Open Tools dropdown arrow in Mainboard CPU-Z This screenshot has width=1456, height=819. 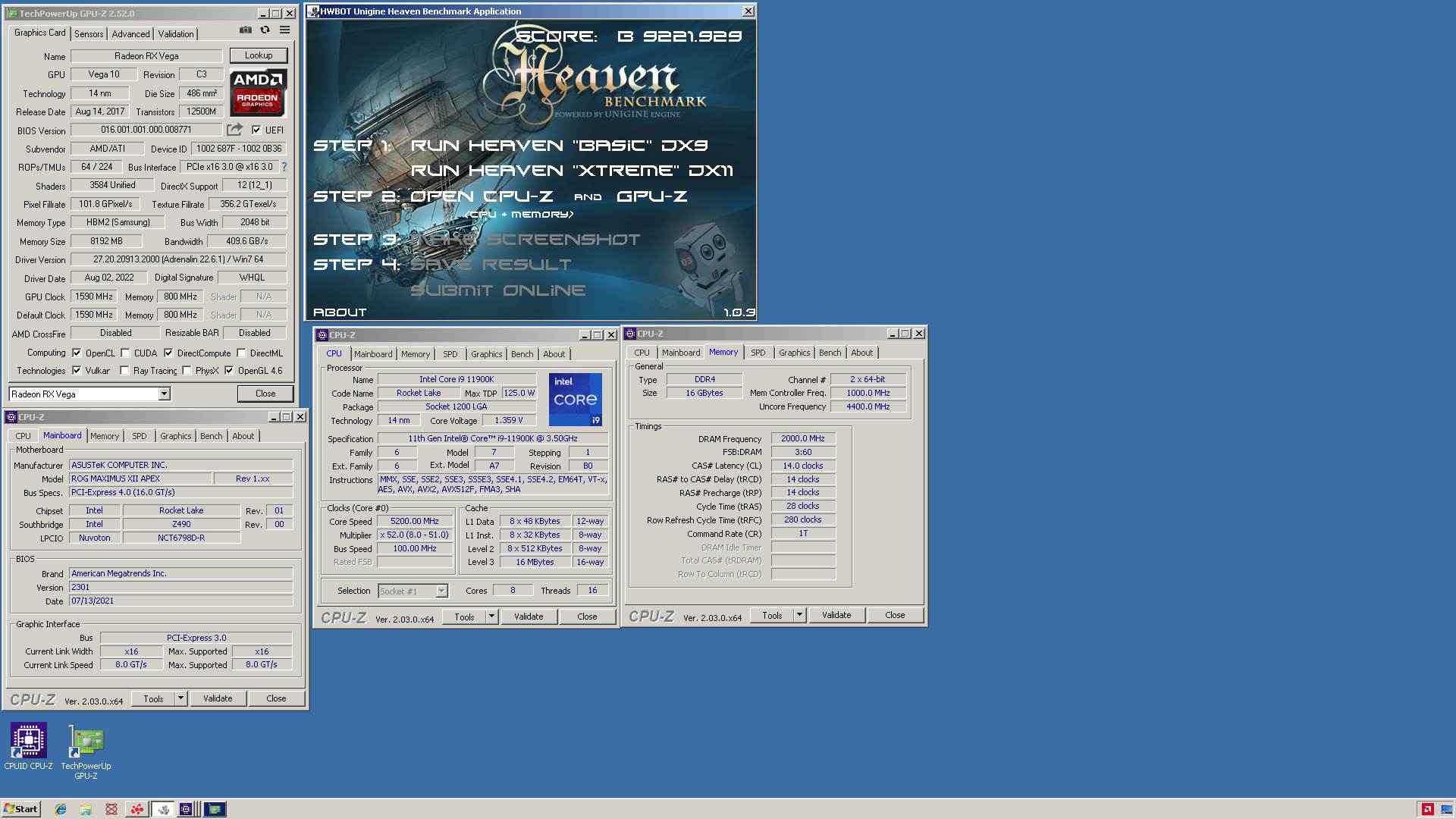click(180, 699)
